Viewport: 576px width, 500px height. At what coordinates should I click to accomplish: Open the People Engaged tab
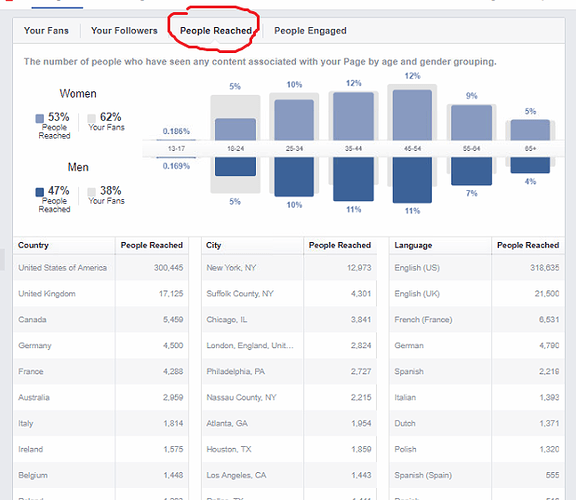click(310, 31)
